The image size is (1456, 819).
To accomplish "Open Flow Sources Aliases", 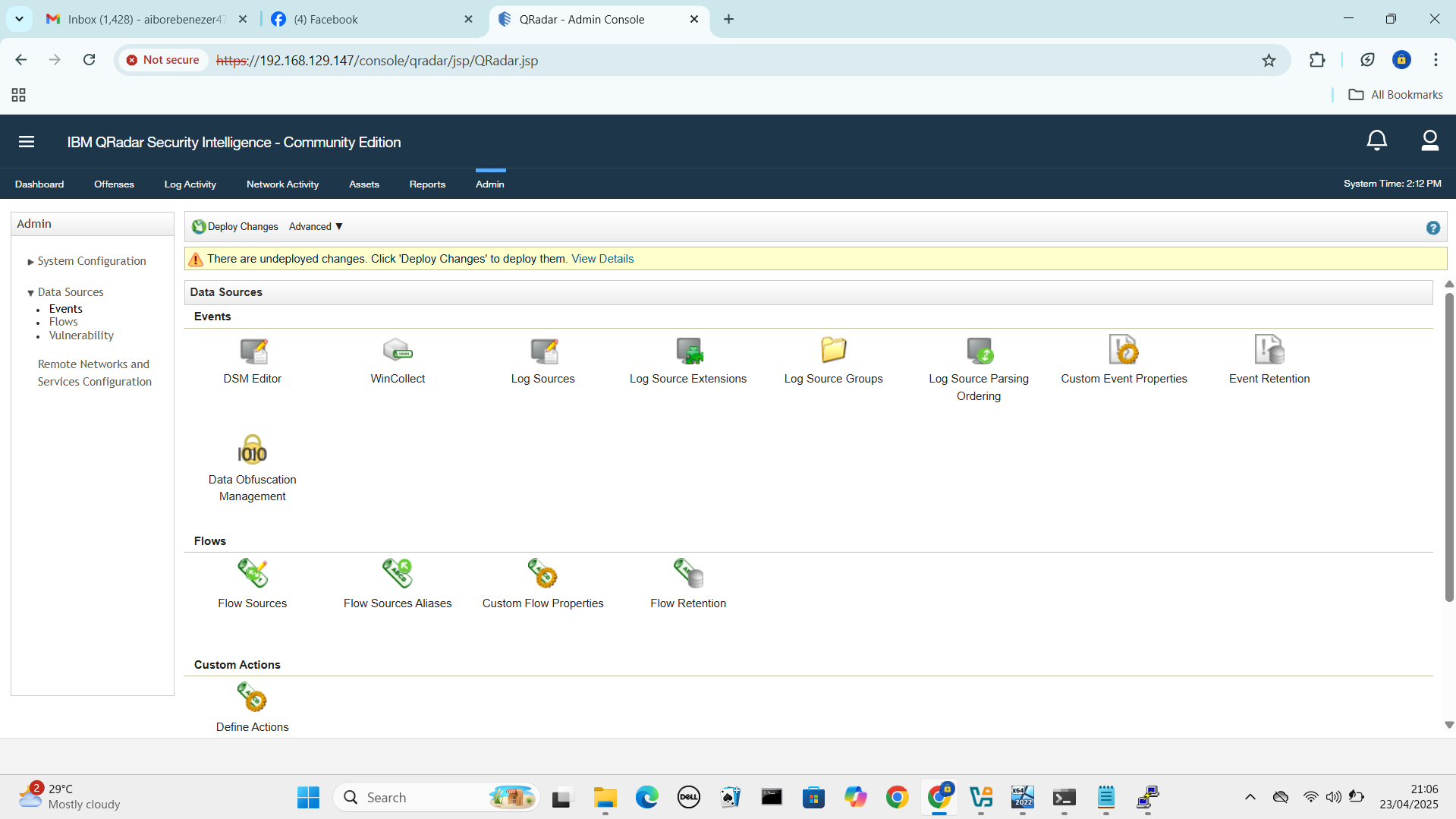I will (398, 574).
